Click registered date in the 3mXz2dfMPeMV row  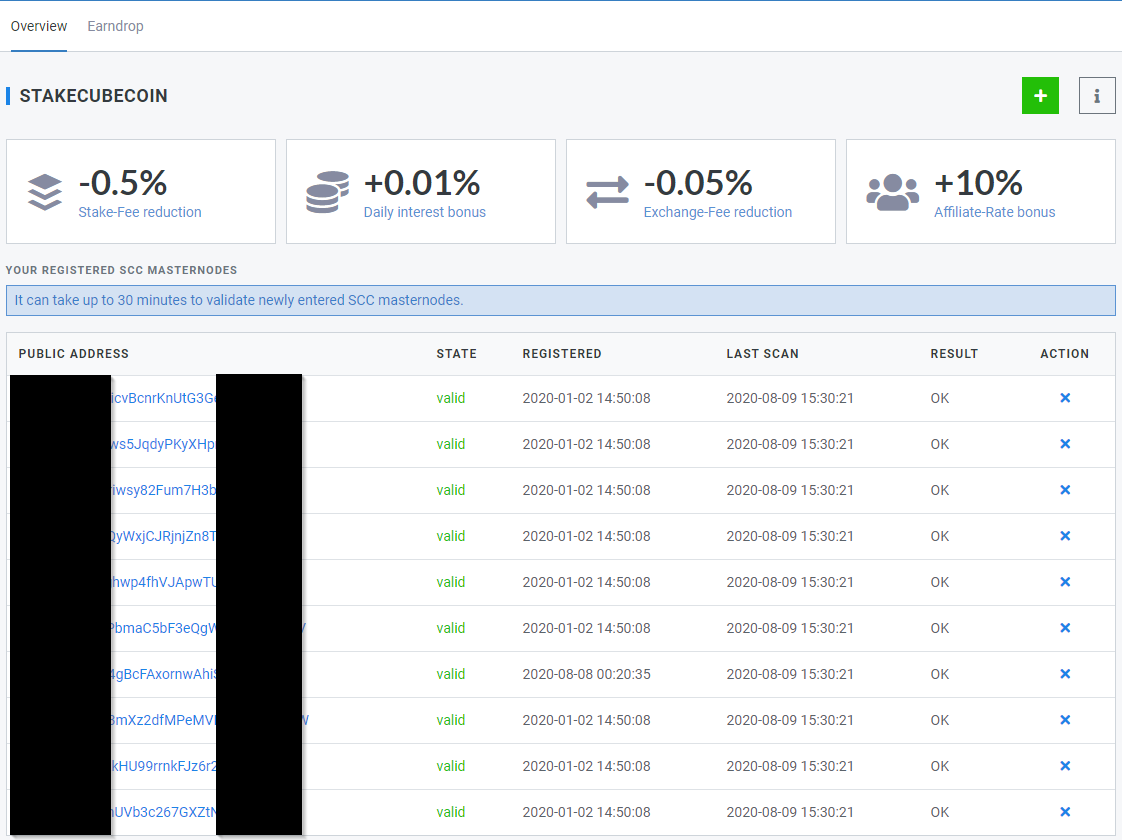pyautogui.click(x=587, y=720)
